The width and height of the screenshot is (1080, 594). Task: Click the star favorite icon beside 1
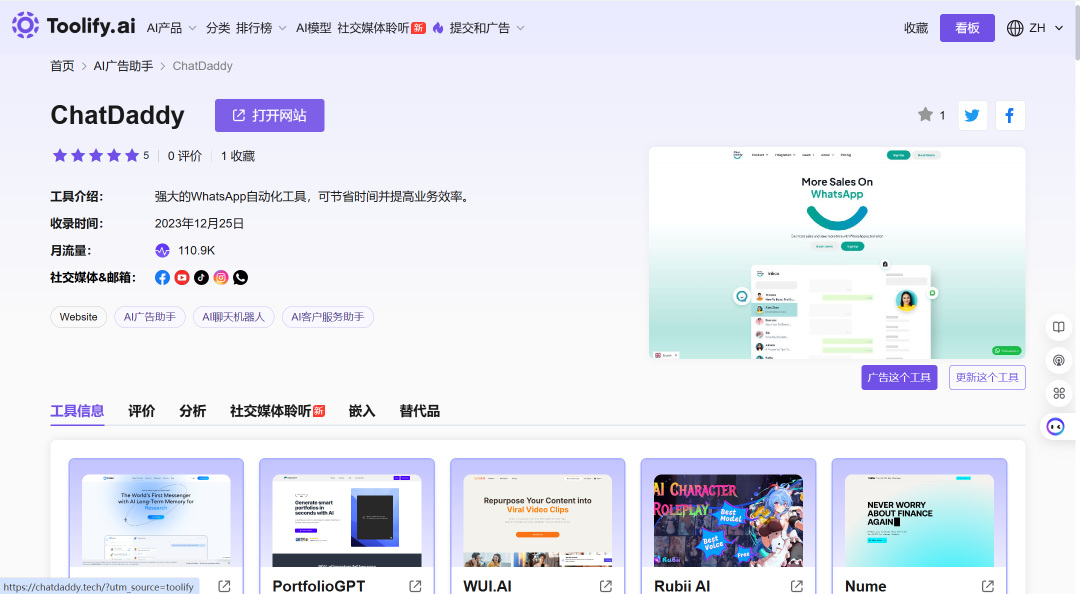pos(925,114)
